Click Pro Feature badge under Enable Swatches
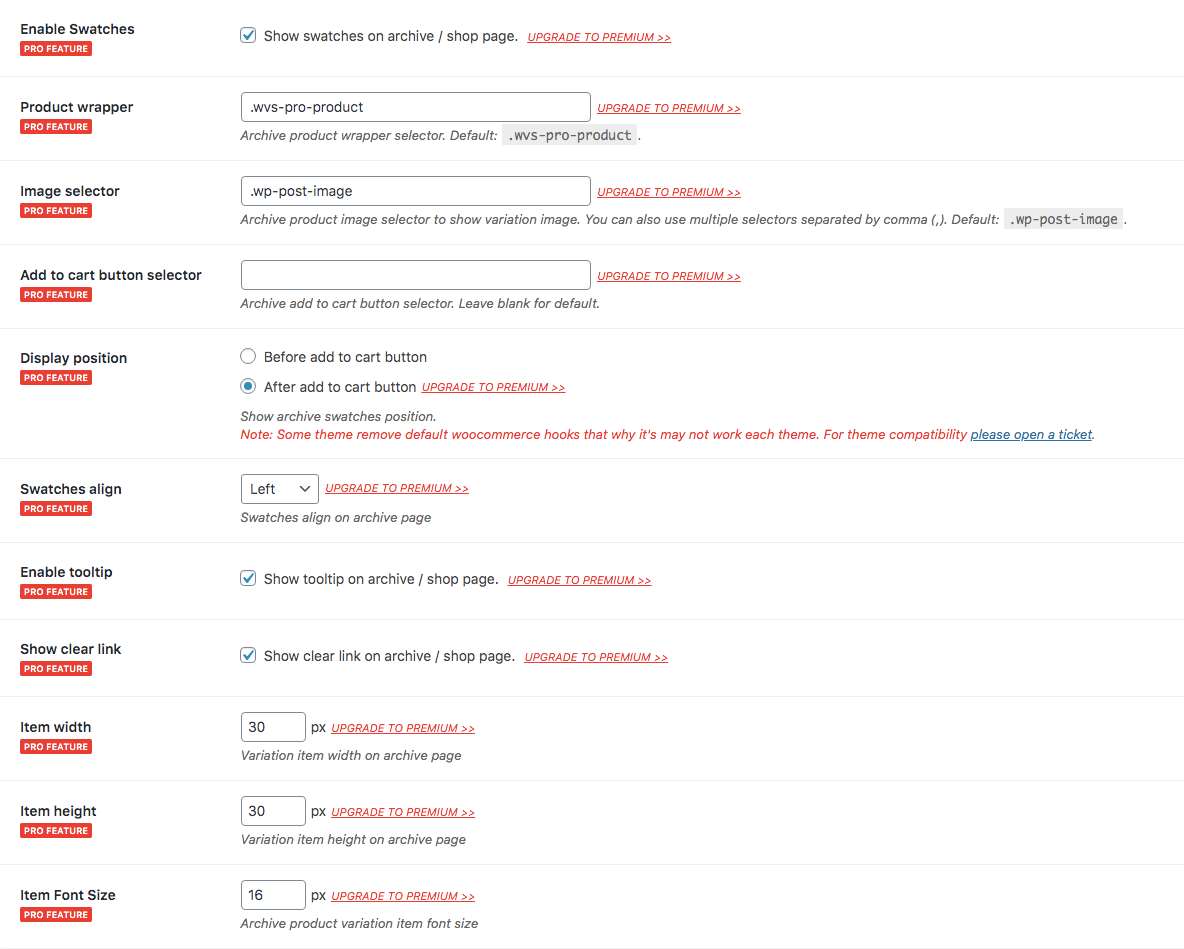The image size is (1184, 949). click(56, 49)
